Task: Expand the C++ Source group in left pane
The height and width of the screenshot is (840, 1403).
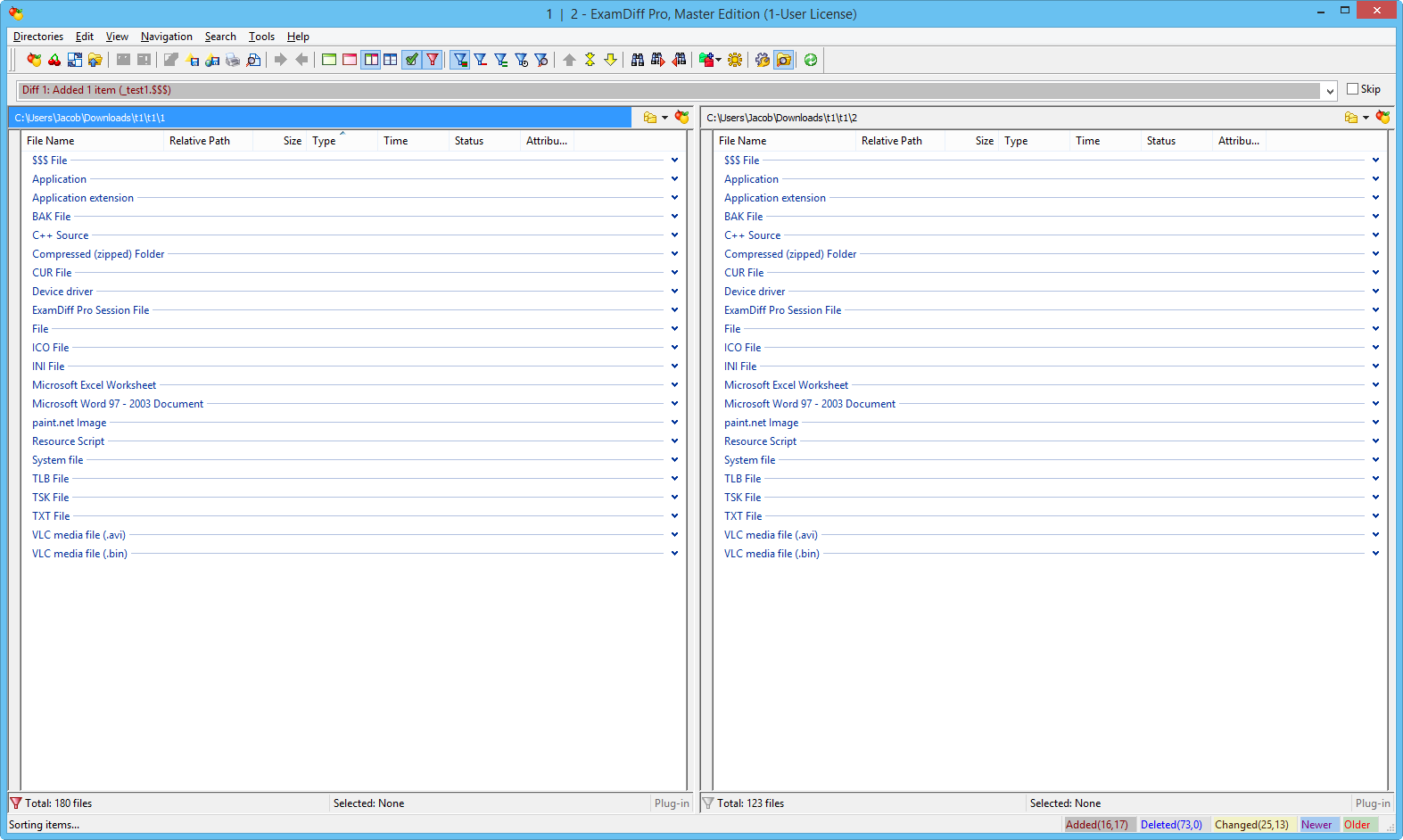Action: pos(674,235)
